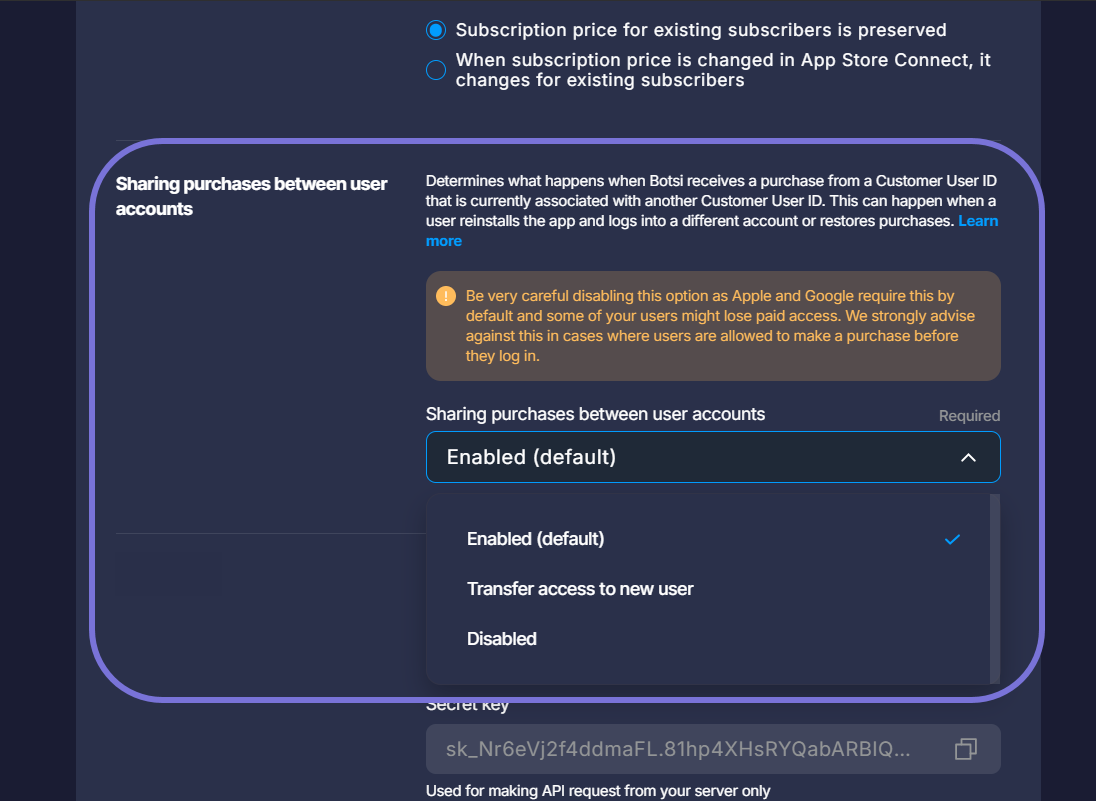Select 'Subscription price for existing subscribers is preserved' radio
This screenshot has width=1096, height=801.
(x=436, y=30)
